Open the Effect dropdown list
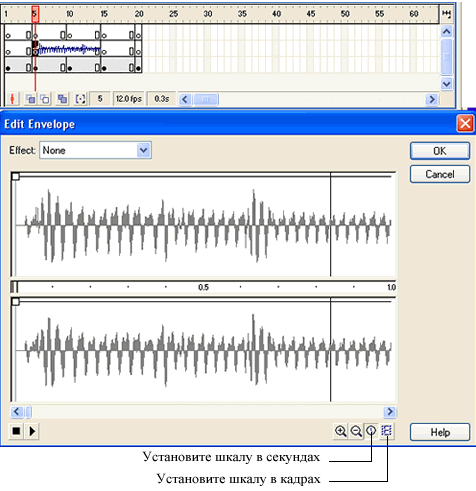The image size is (476, 491). (144, 150)
